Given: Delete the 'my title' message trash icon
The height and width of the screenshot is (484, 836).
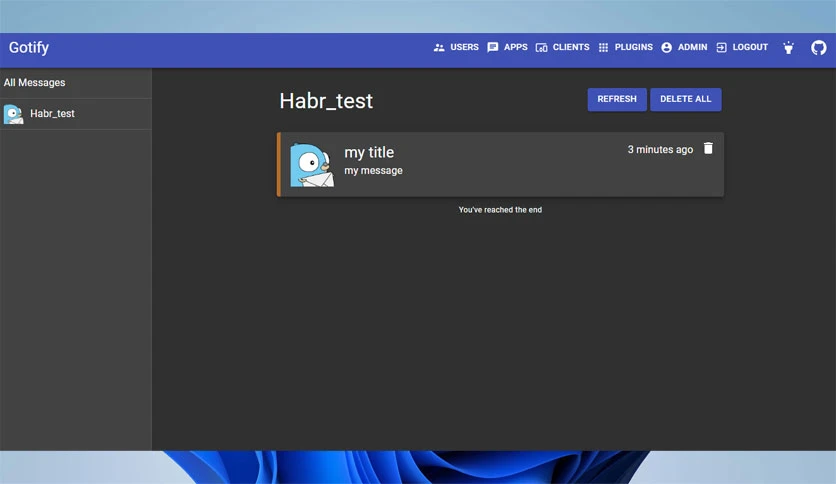Looking at the screenshot, I should [x=708, y=148].
